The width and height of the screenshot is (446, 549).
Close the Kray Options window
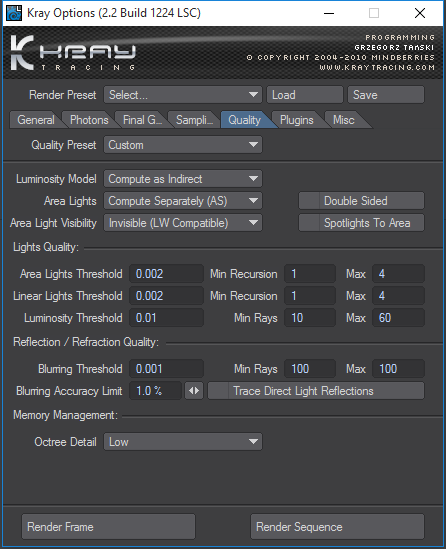tap(420, 13)
